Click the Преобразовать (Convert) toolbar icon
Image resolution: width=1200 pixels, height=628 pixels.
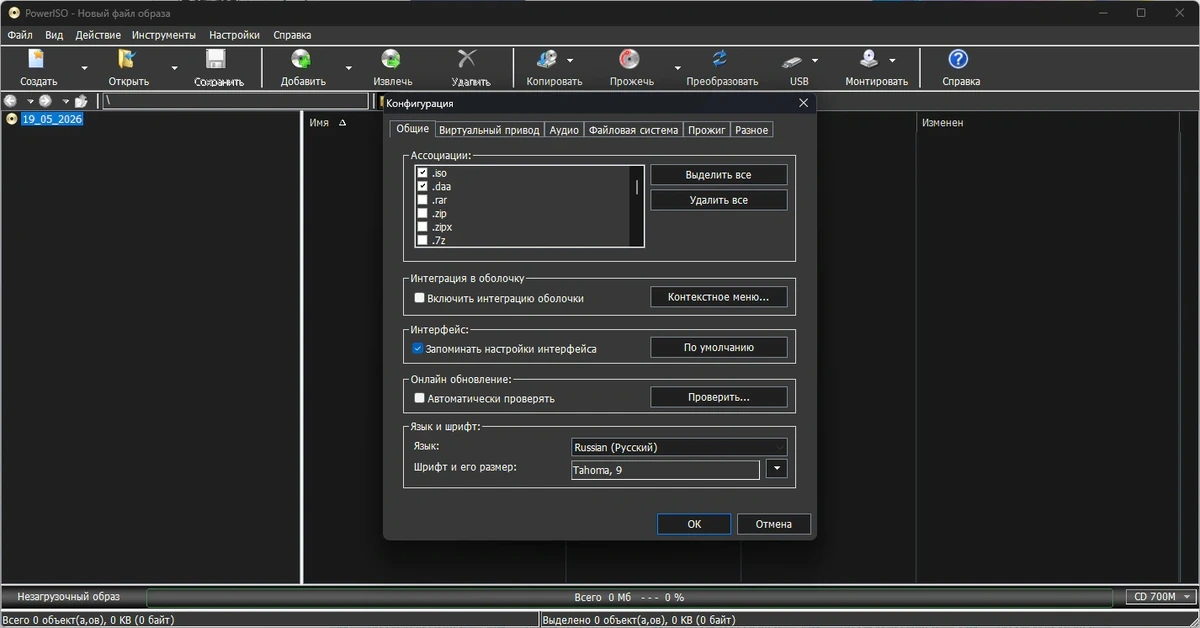(x=720, y=60)
